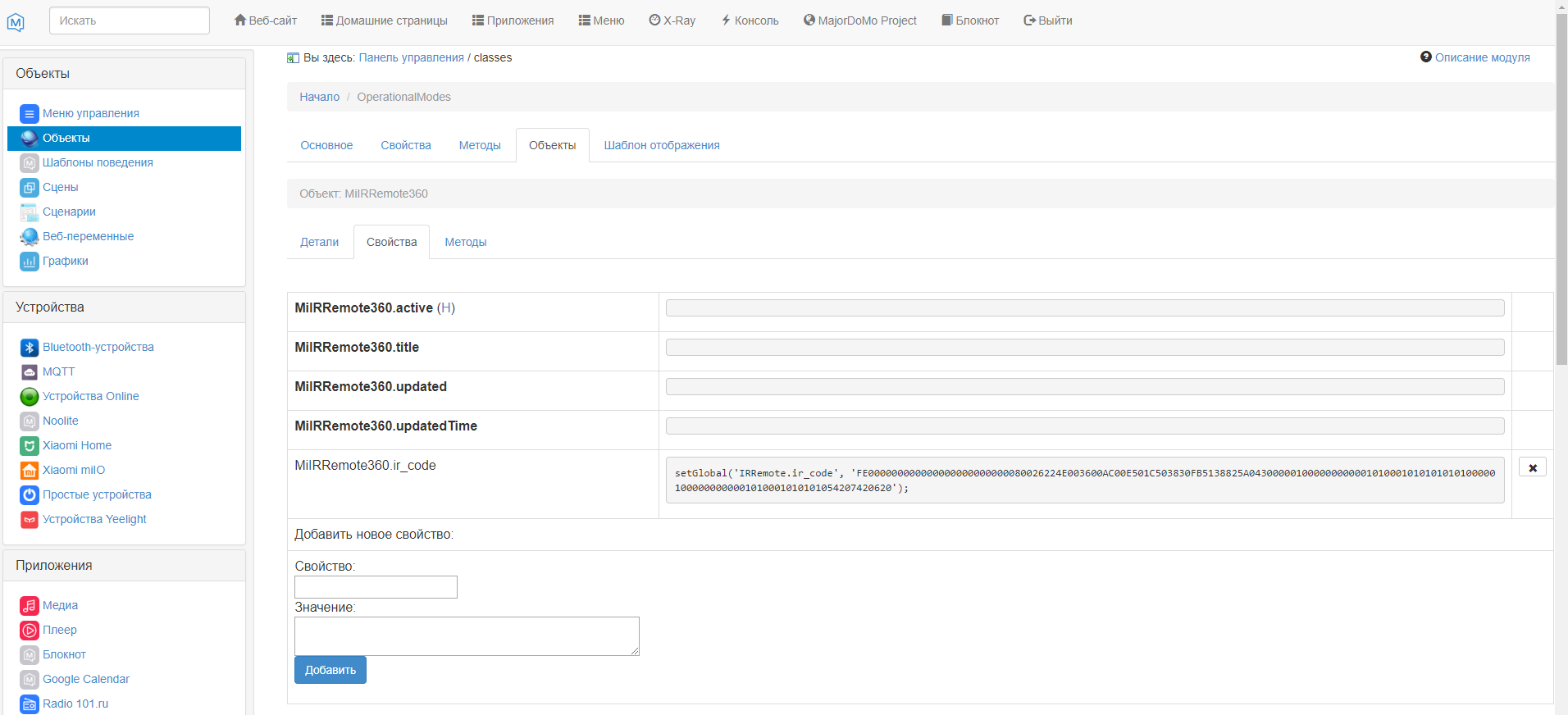Open the Media music icon

(x=30, y=606)
